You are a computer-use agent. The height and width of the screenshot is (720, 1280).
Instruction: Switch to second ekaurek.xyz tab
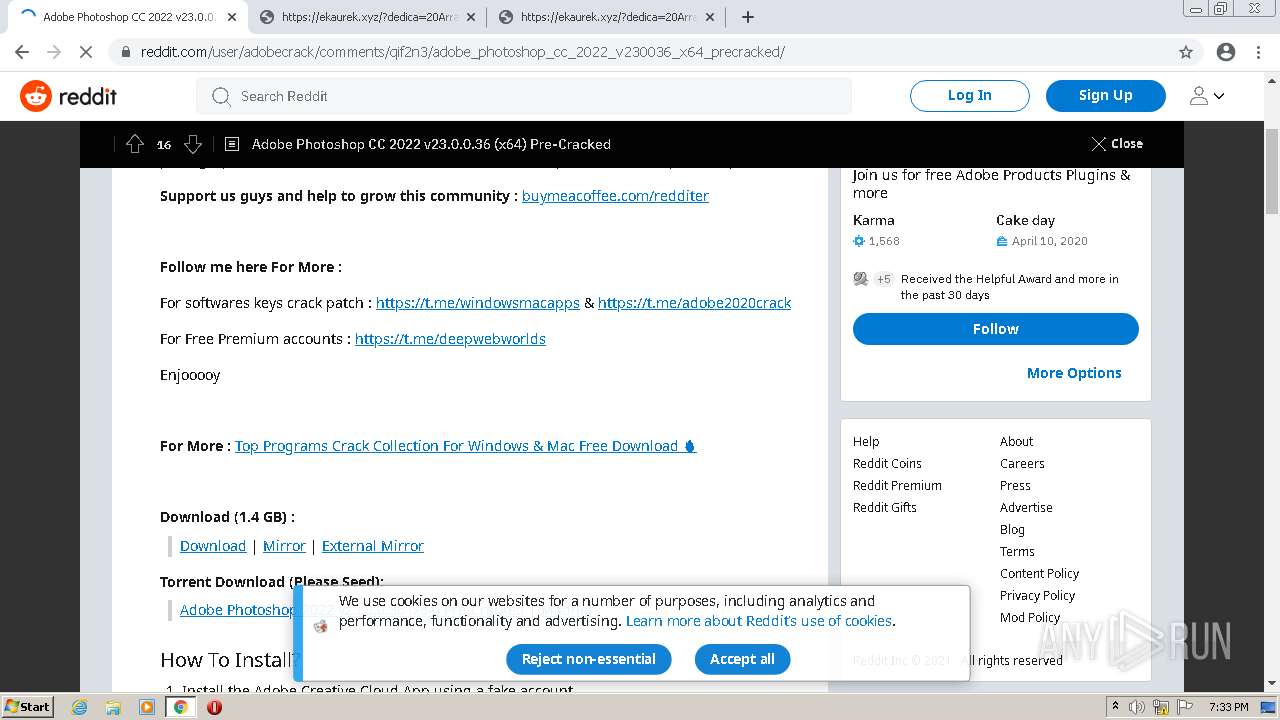click(365, 17)
